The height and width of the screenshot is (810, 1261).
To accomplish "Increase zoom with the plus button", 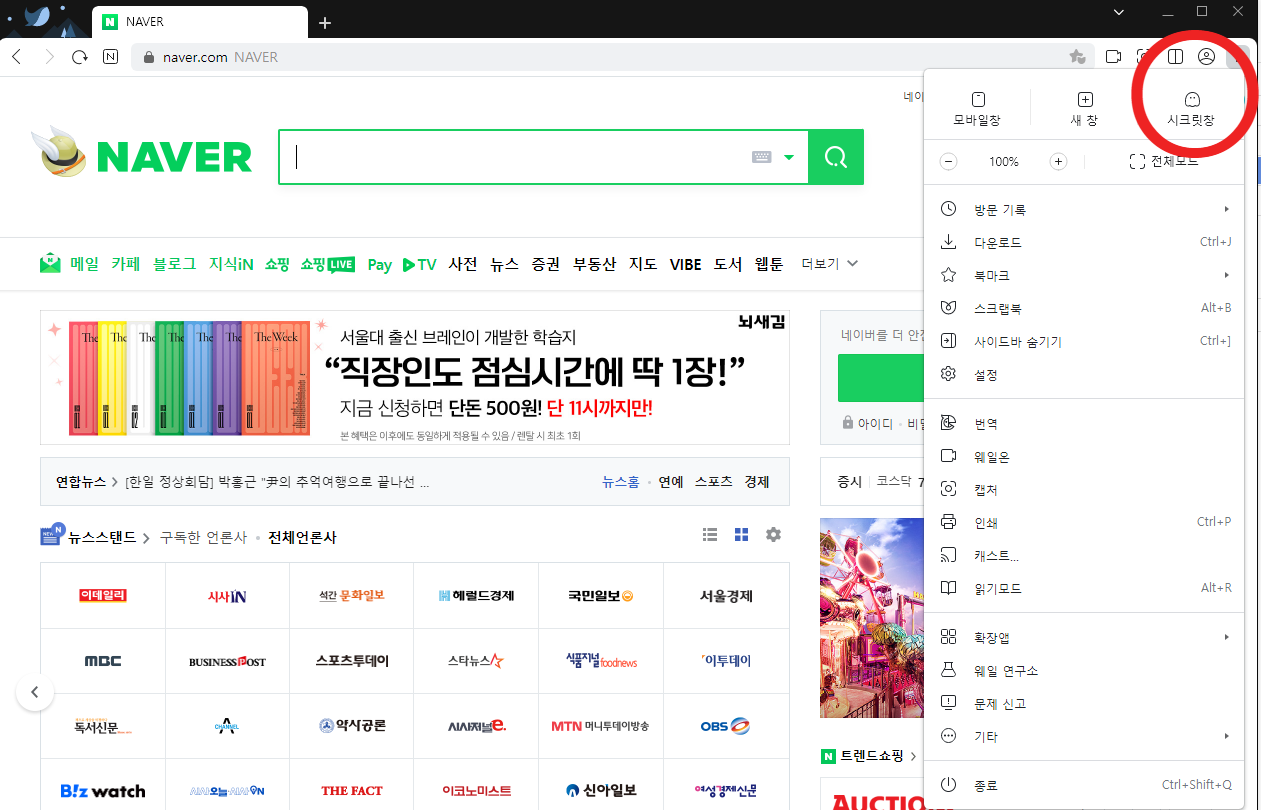I will click(1058, 162).
